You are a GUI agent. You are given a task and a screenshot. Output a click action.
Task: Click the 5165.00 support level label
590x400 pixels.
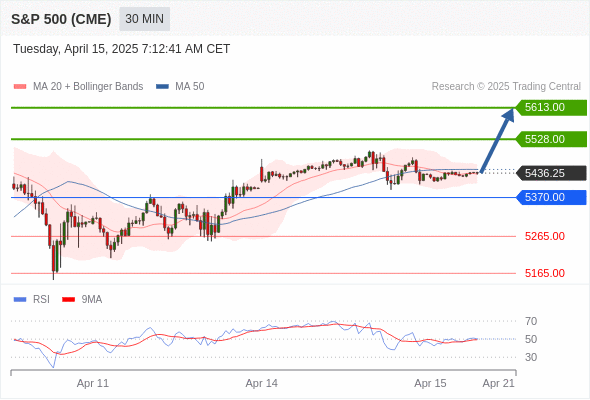click(x=545, y=273)
